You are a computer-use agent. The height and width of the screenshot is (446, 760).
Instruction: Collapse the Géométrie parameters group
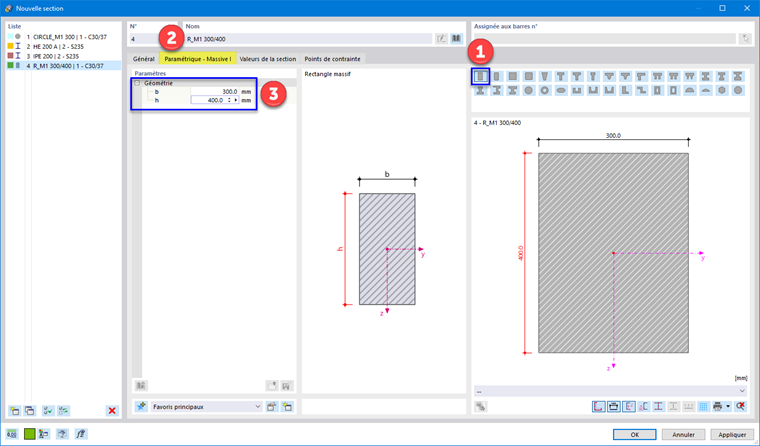(137, 83)
